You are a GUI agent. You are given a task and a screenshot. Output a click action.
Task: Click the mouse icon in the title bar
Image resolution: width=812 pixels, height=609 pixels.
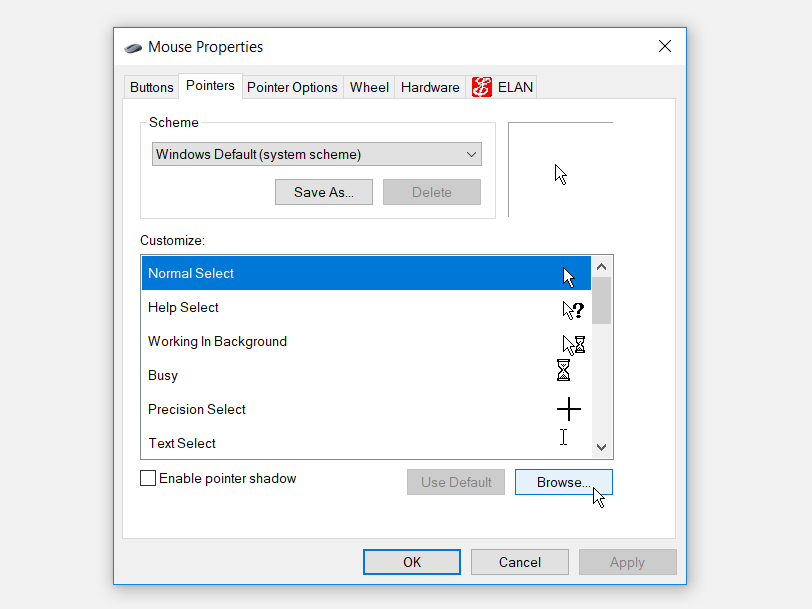click(131, 47)
